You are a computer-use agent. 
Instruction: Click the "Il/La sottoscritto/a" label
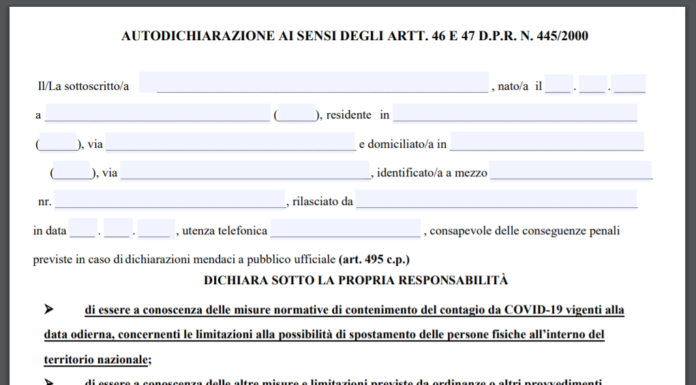(x=83, y=86)
